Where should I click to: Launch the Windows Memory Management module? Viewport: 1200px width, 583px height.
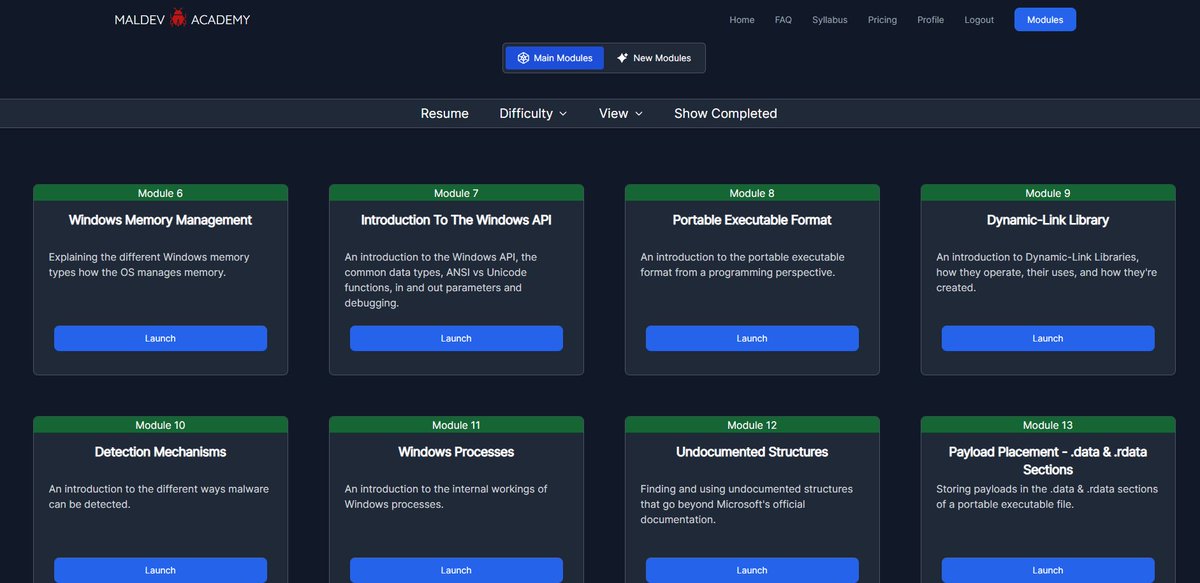click(x=160, y=338)
